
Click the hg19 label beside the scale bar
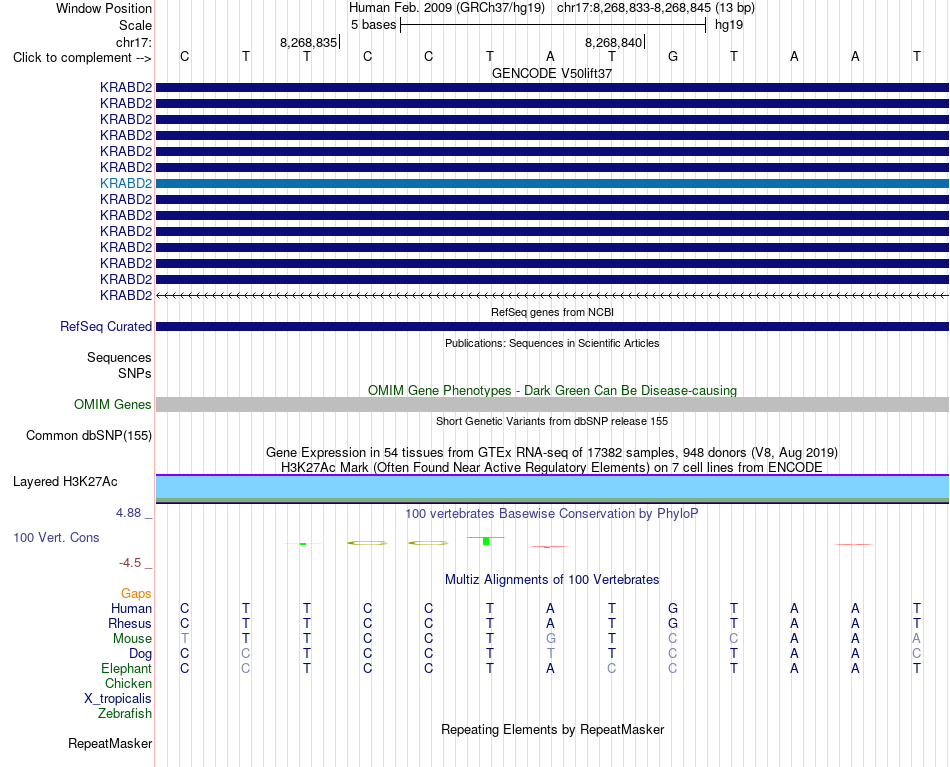pos(729,25)
